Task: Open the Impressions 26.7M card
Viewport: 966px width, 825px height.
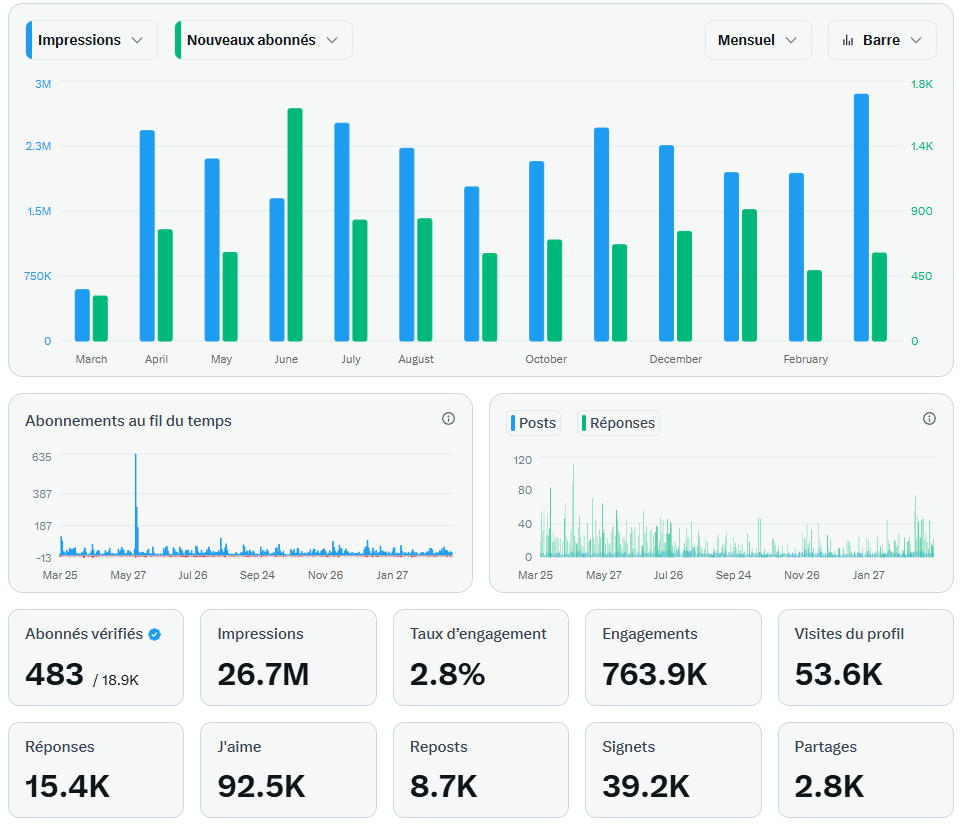Action: click(x=288, y=657)
